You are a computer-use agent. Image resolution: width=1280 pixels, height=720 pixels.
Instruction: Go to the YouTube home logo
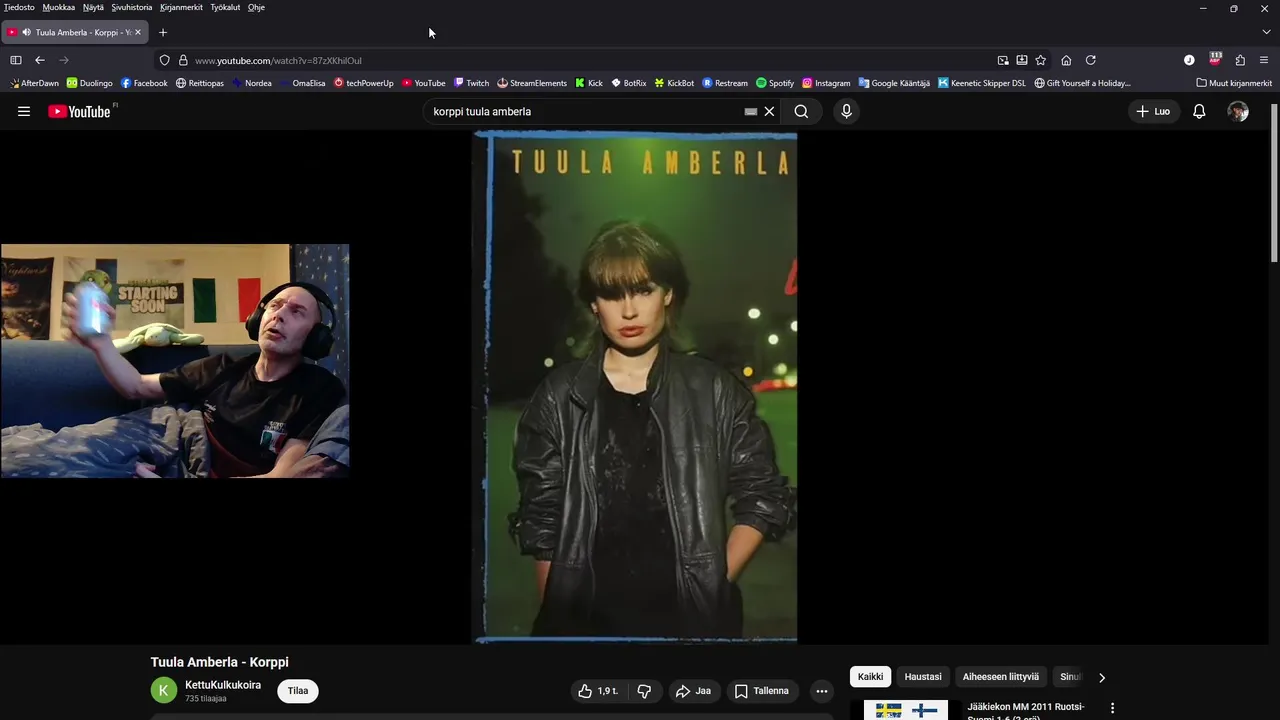(80, 111)
